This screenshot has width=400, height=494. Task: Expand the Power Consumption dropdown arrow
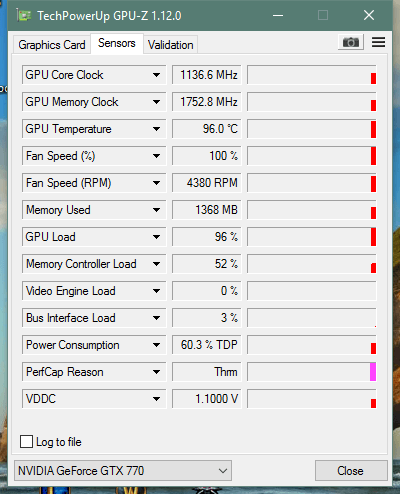pos(156,345)
